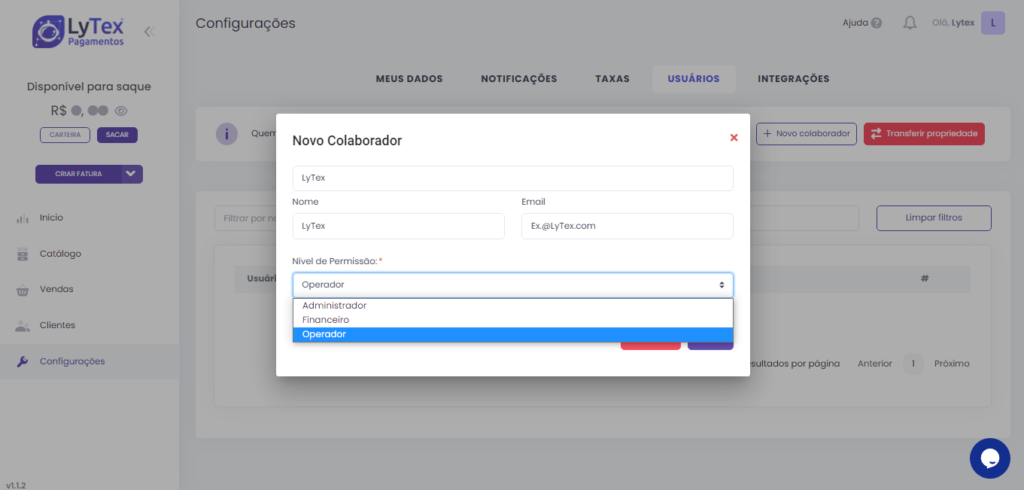Click the LyTex Pagamentos logo
The image size is (1024, 490).
tap(78, 31)
